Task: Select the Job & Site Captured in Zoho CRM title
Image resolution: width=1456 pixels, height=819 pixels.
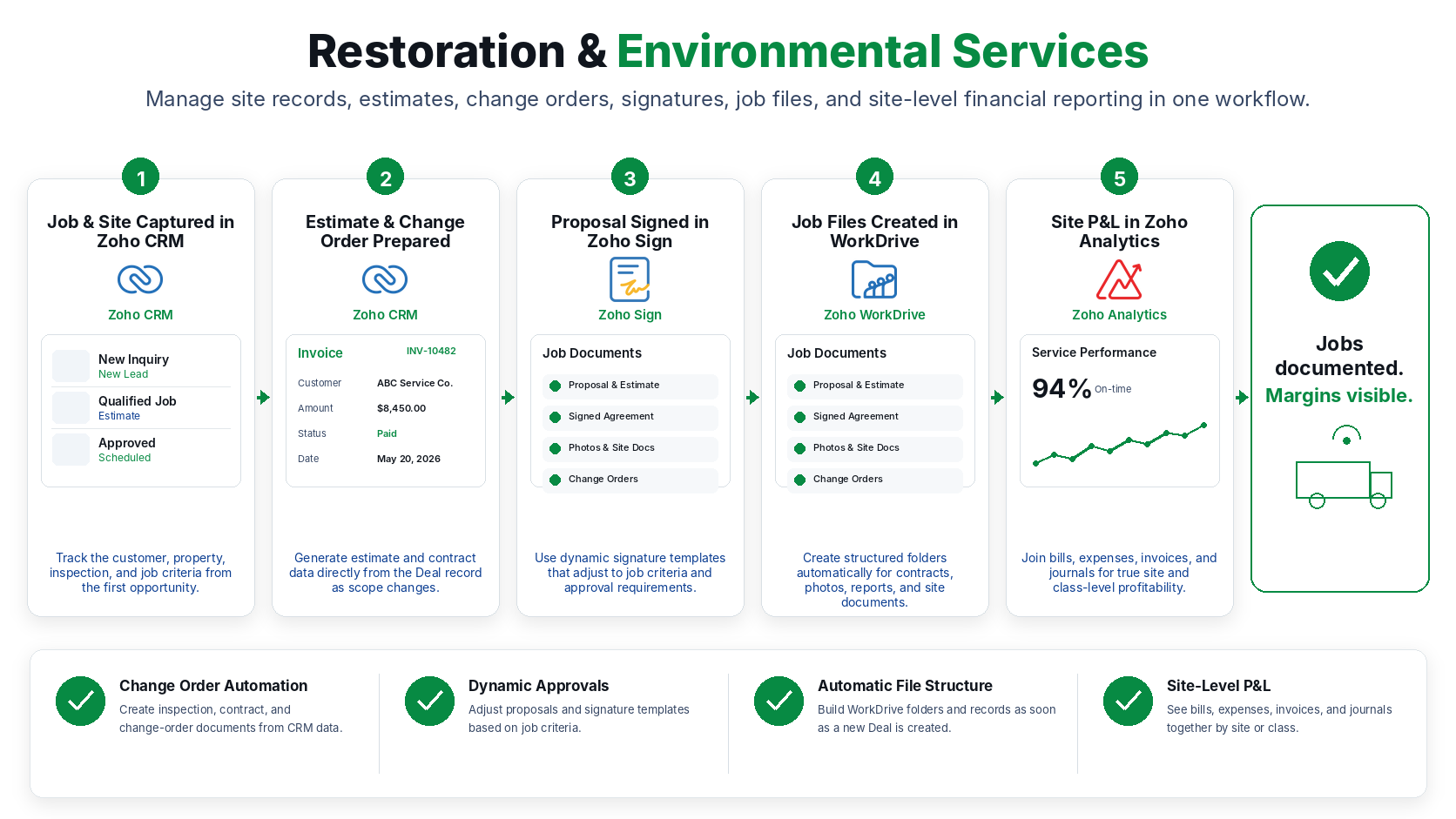Action: coord(140,232)
